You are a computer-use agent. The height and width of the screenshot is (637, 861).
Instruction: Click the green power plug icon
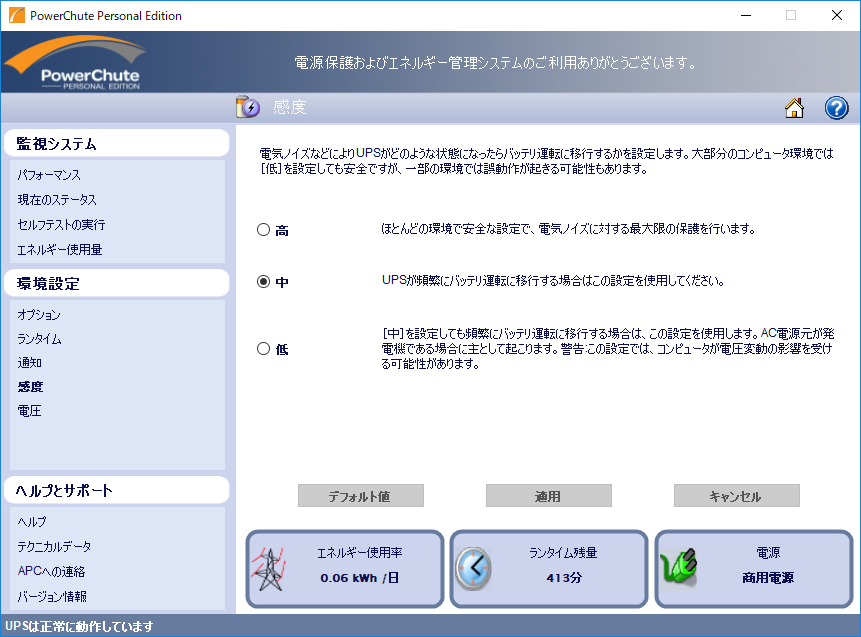(x=679, y=566)
